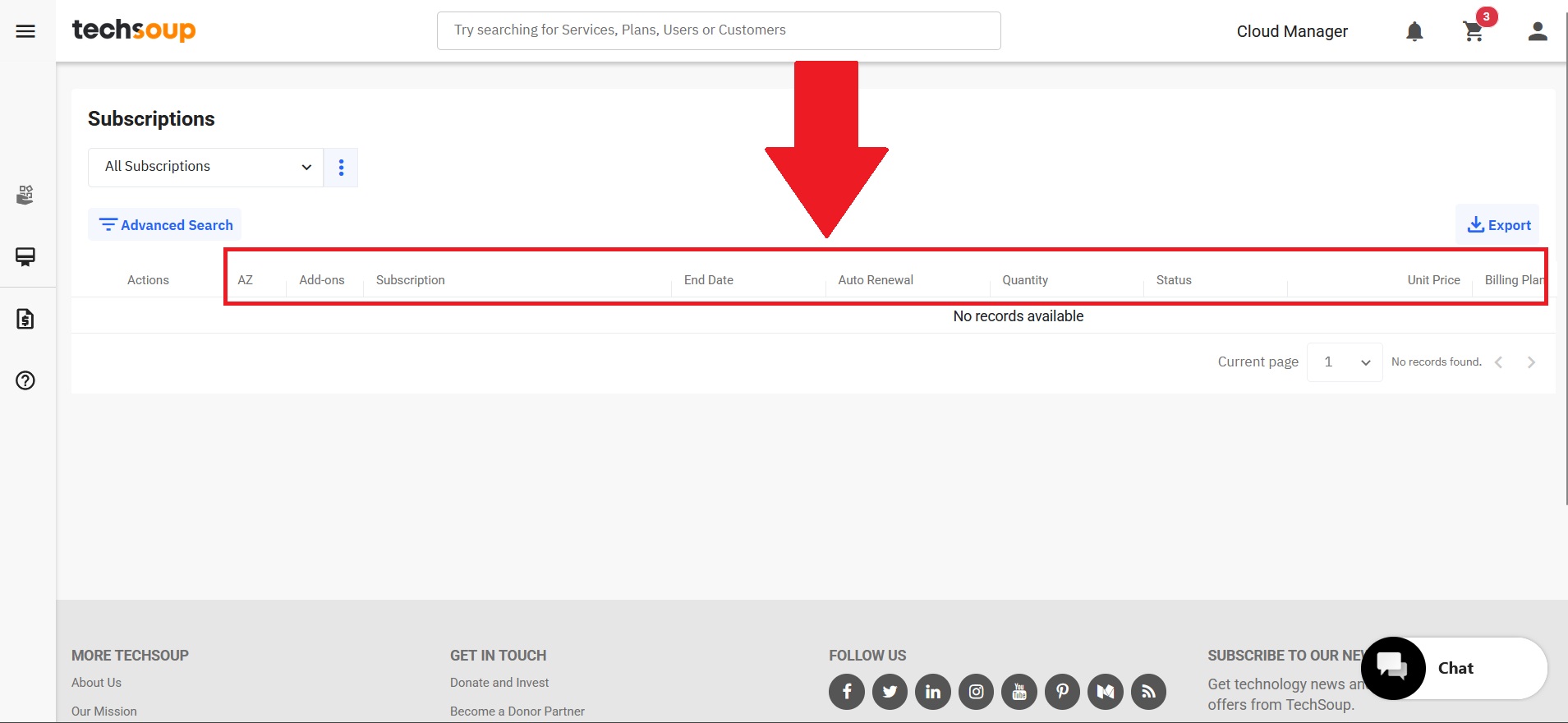This screenshot has height=723, width=1568.
Task: Click the Cloud Manager header label
Action: pyautogui.click(x=1292, y=31)
